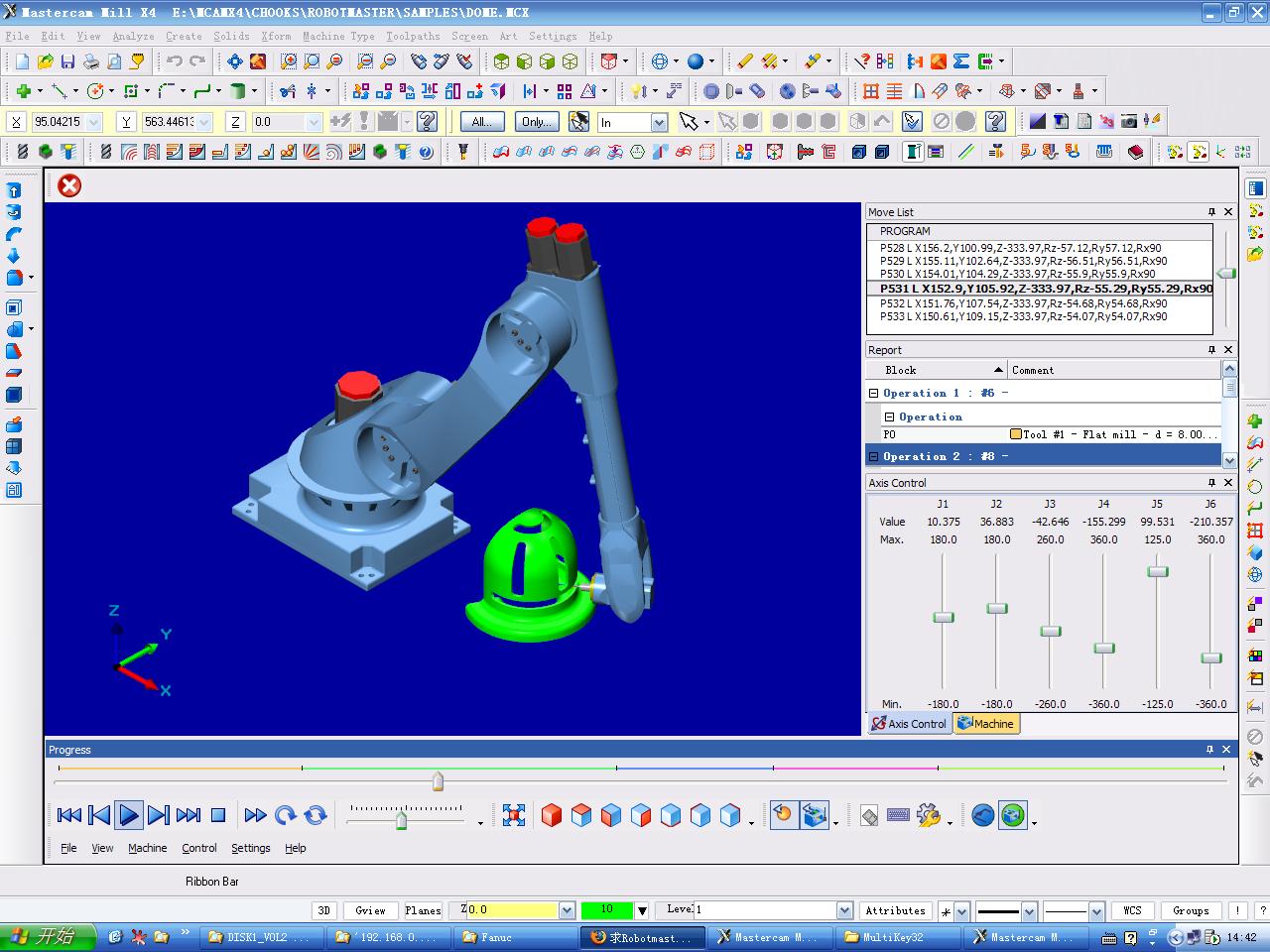Click the Fit to screen icon in Progress bar
The width and height of the screenshot is (1270, 952).
click(x=514, y=815)
